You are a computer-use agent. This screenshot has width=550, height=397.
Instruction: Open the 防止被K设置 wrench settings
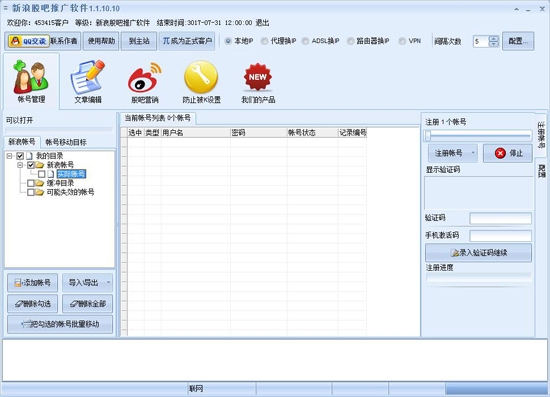click(x=201, y=82)
